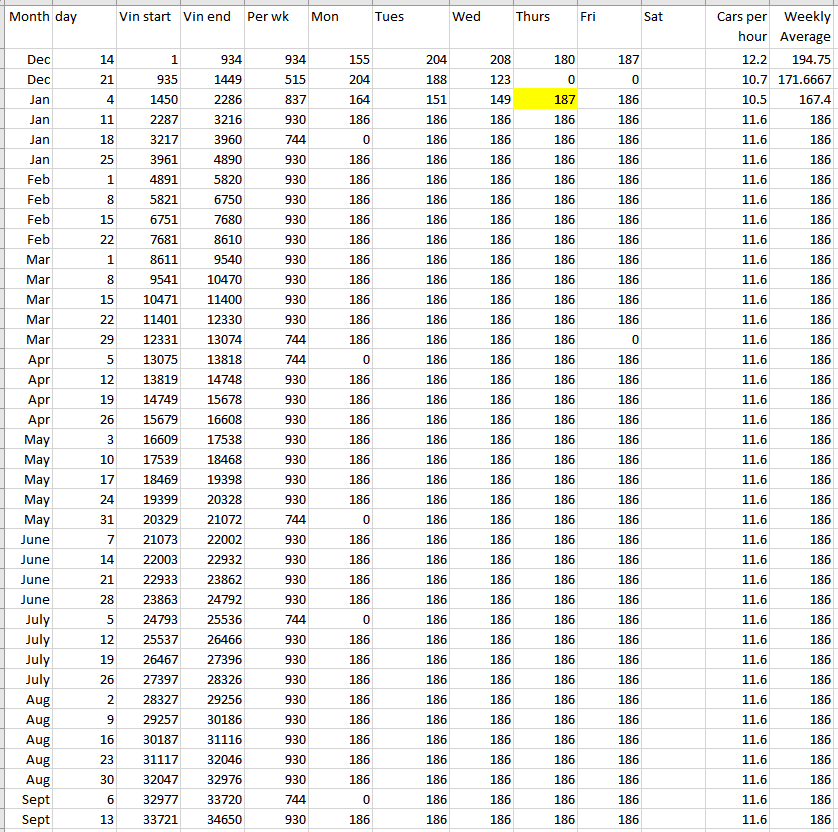Image resolution: width=838 pixels, height=832 pixels.
Task: Select the yellow highlighted Thurs cell 187
Action: tap(545, 100)
